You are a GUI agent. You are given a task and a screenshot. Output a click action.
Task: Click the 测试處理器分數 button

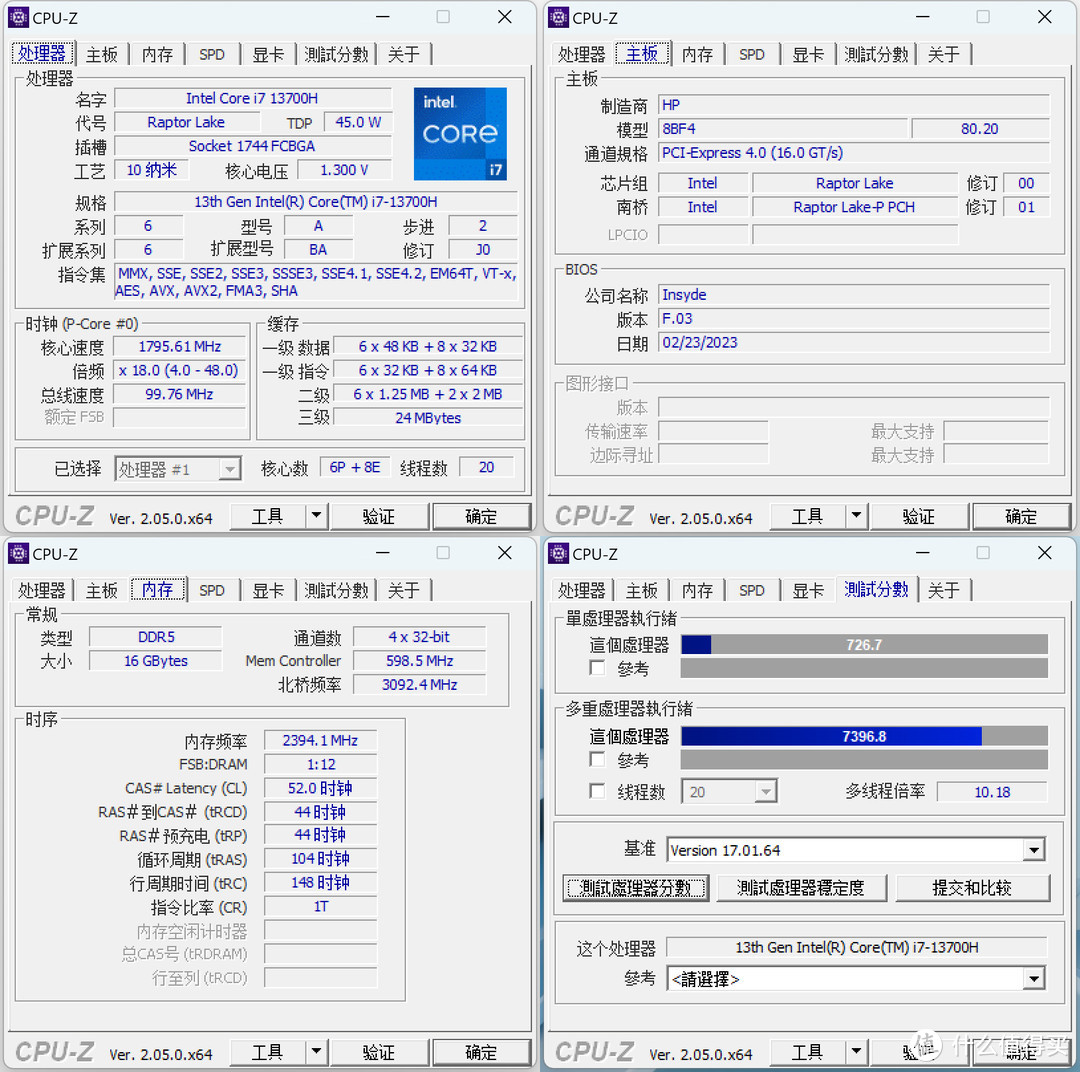click(x=636, y=888)
